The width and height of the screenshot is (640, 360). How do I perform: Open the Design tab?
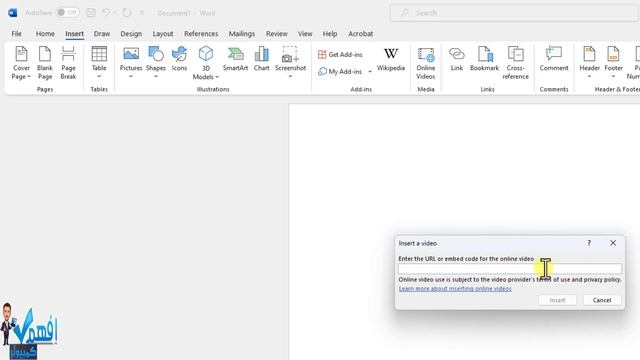click(x=131, y=34)
